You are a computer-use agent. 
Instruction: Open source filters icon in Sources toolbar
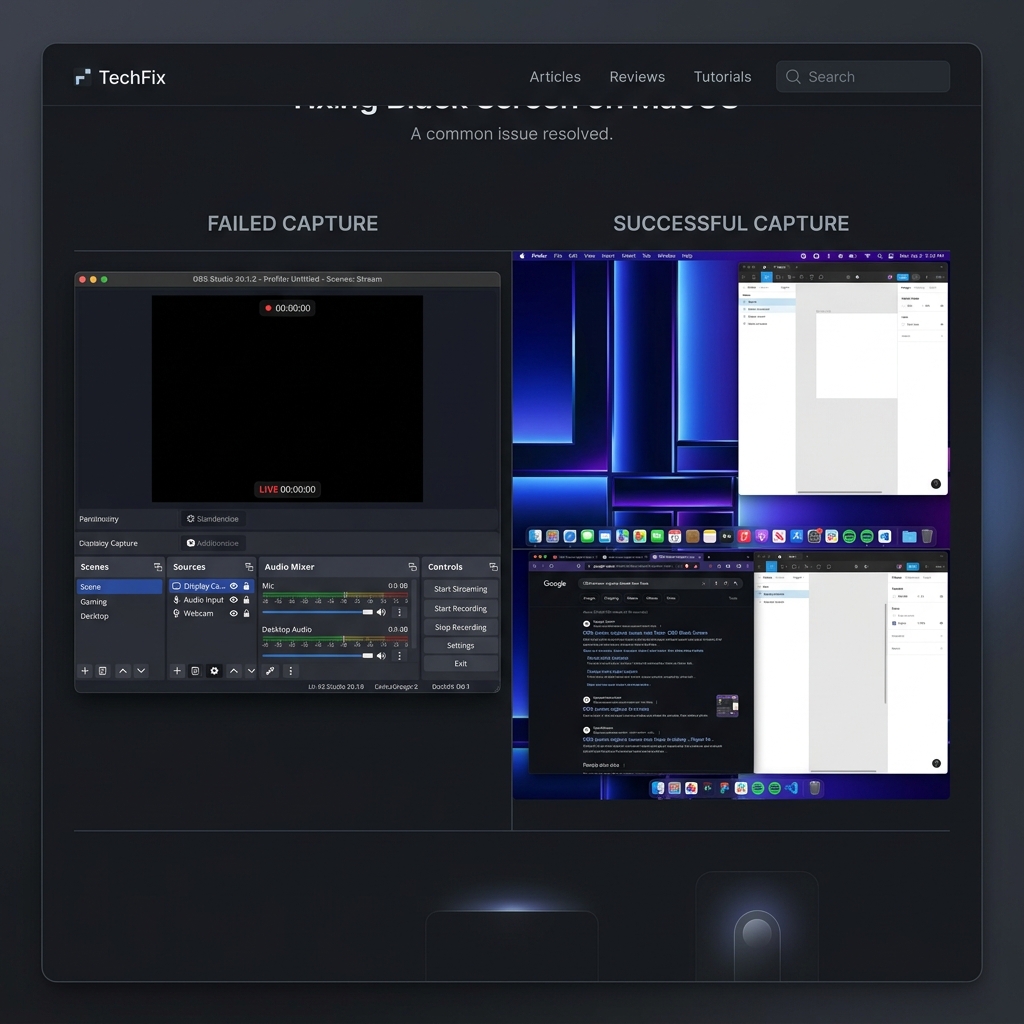pos(195,671)
